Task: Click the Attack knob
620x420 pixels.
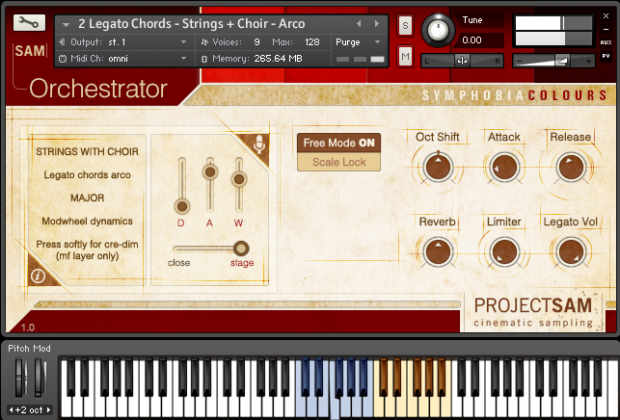Action: (504, 167)
